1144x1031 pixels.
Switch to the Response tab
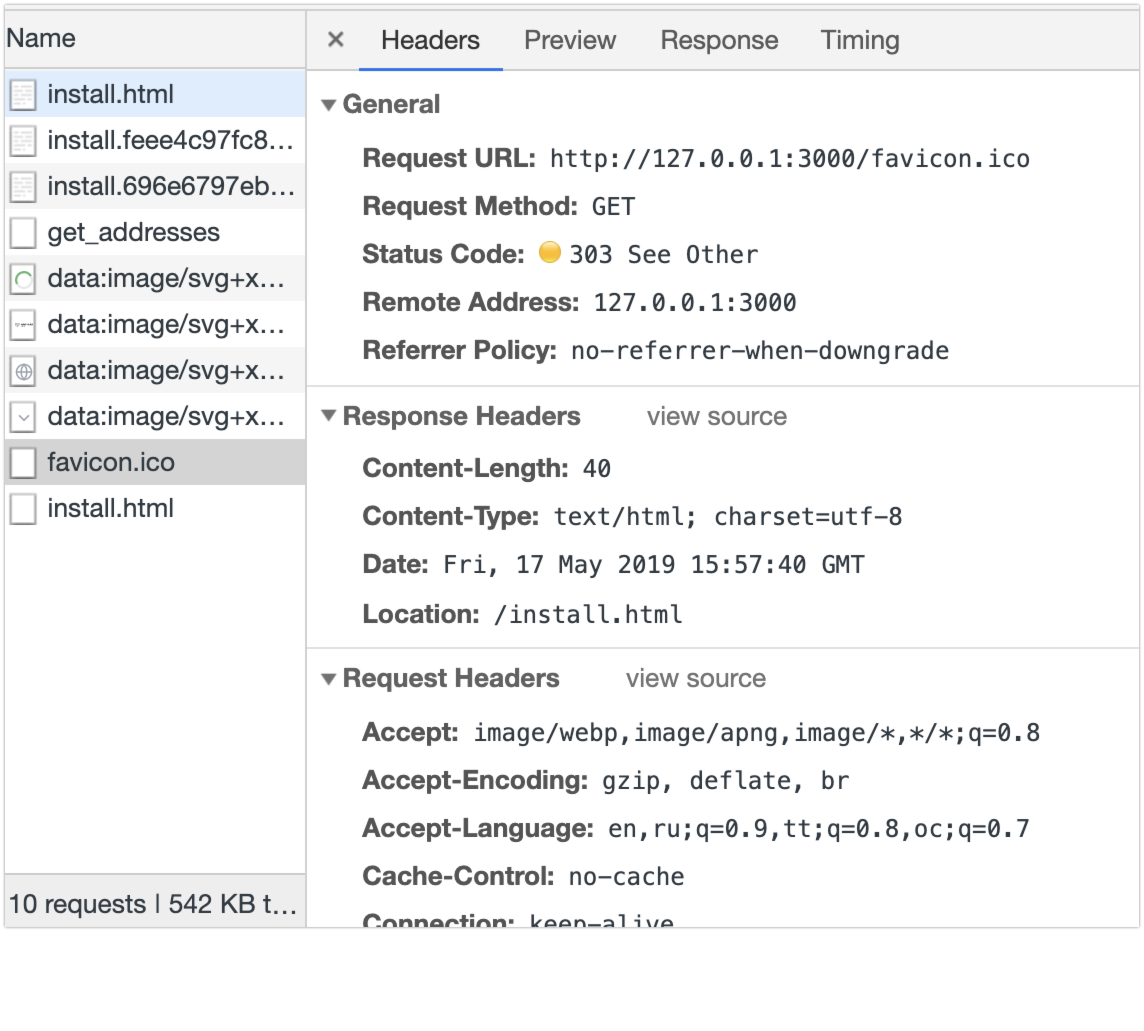(718, 40)
